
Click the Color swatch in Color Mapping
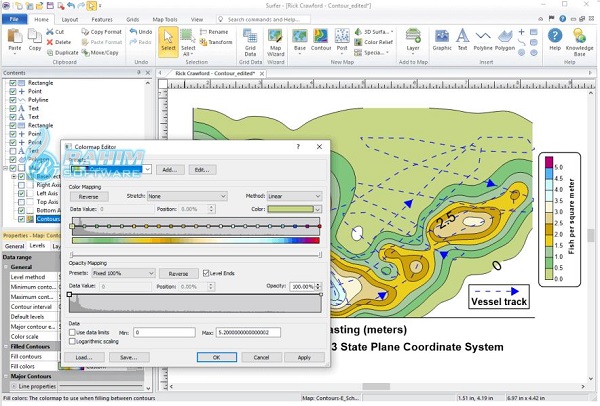point(290,209)
